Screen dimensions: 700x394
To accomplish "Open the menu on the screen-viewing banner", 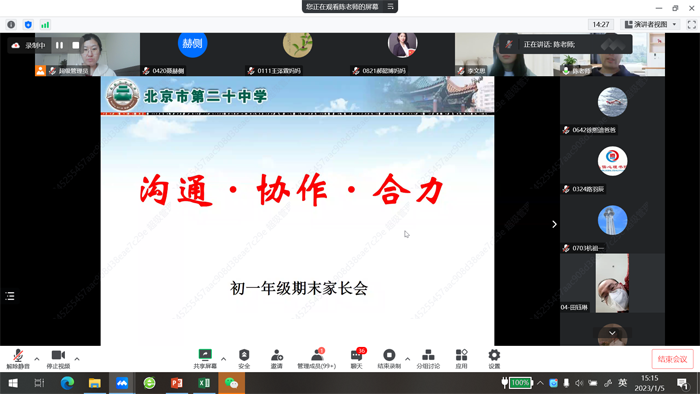I will tap(390, 6).
